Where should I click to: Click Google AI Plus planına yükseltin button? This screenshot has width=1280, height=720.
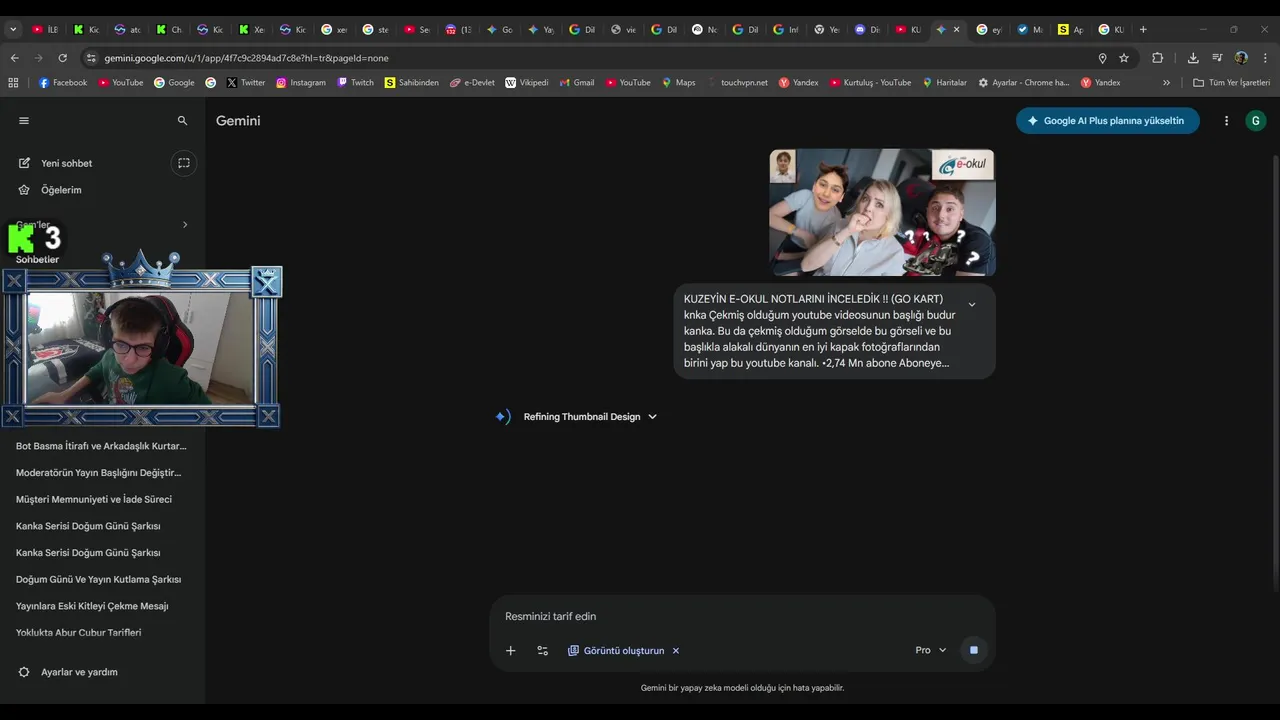(1108, 121)
